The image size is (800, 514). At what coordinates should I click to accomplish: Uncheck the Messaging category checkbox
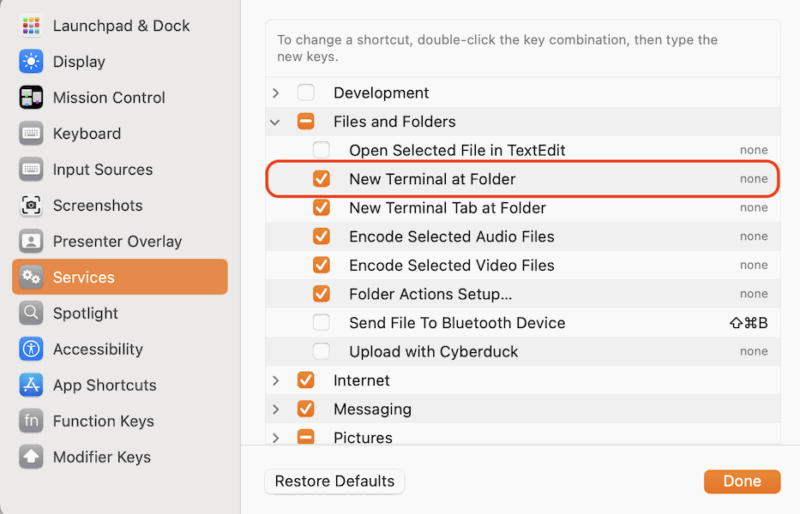pyautogui.click(x=306, y=409)
